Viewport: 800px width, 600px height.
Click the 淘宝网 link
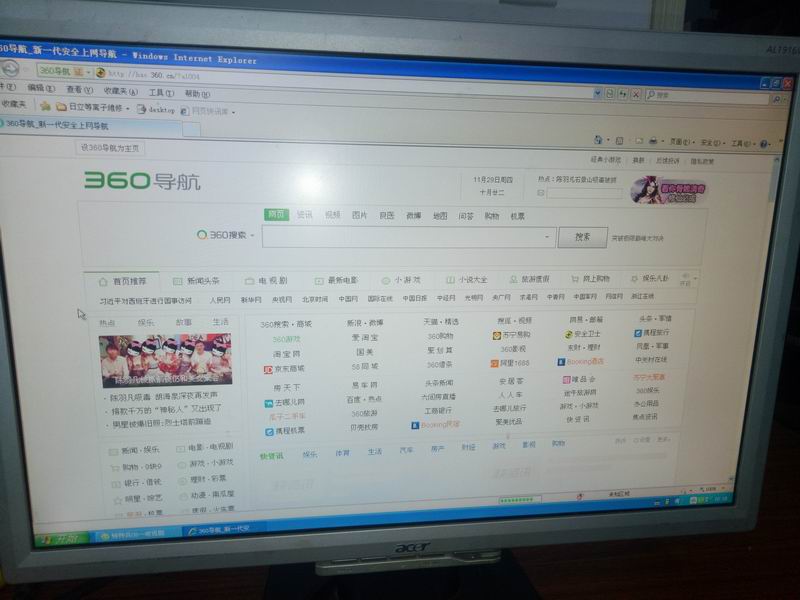click(286, 354)
